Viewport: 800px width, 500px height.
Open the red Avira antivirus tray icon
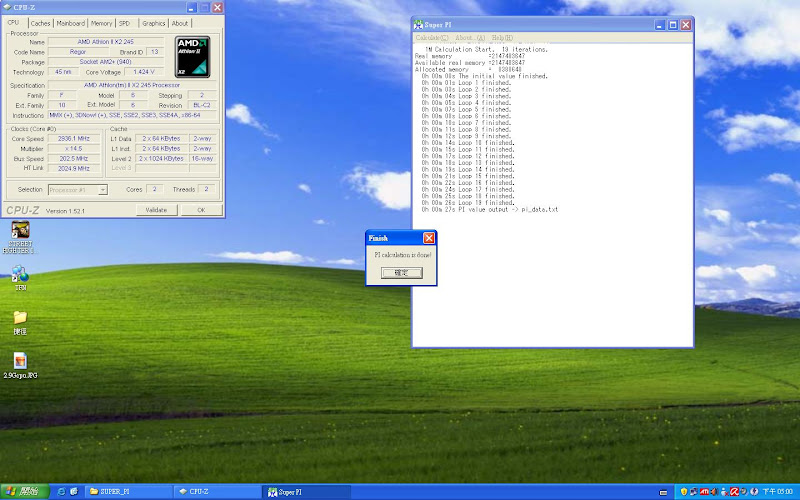pos(734,491)
